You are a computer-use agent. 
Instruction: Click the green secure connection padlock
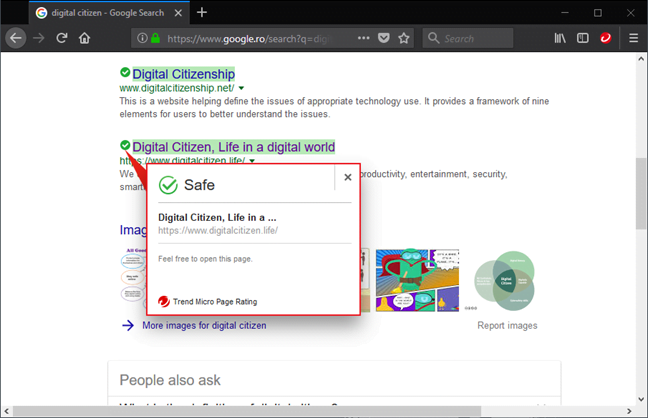tap(155, 38)
